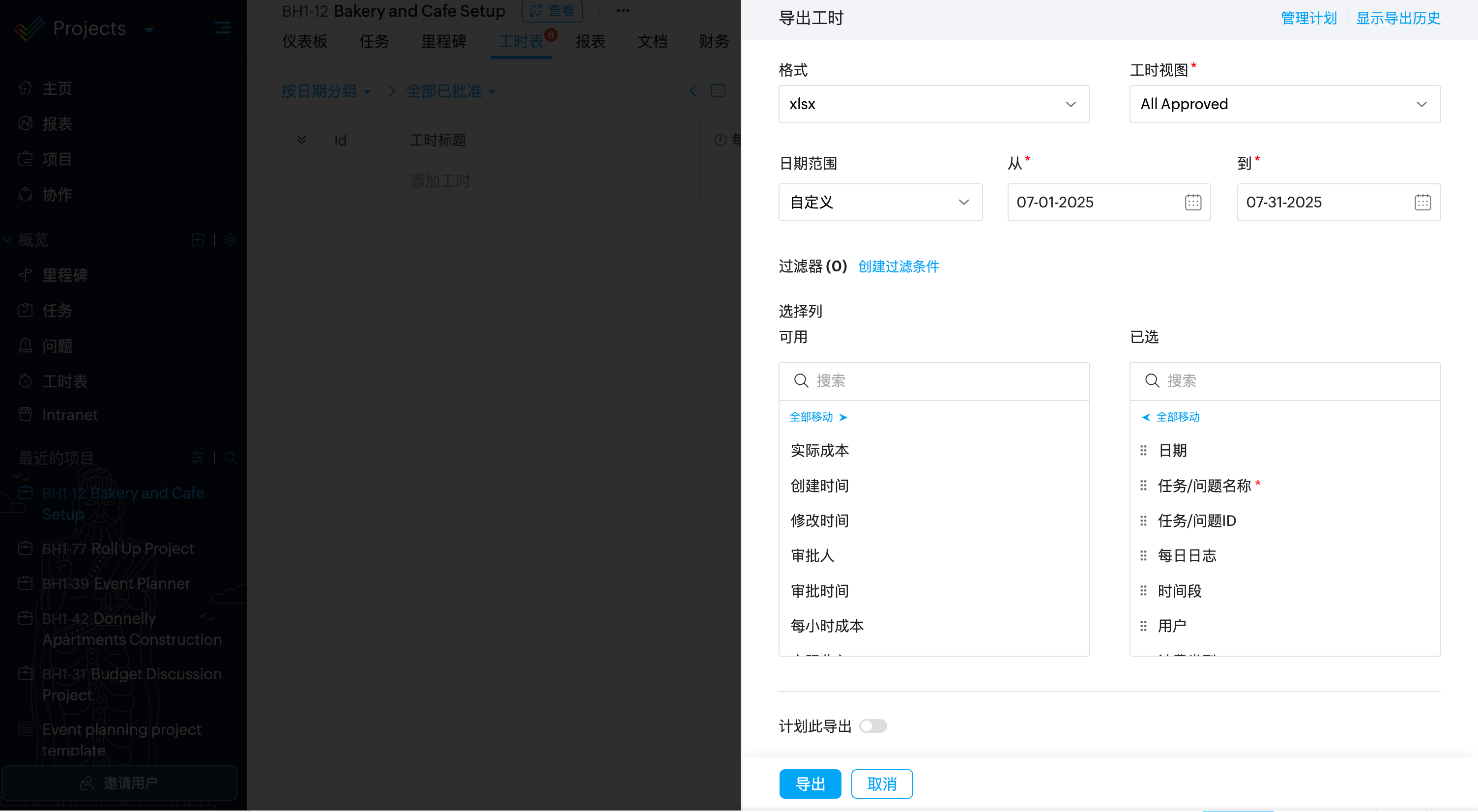1478x812 pixels.
Task: Move all available columns with 全部移动 right
Action: [818, 417]
